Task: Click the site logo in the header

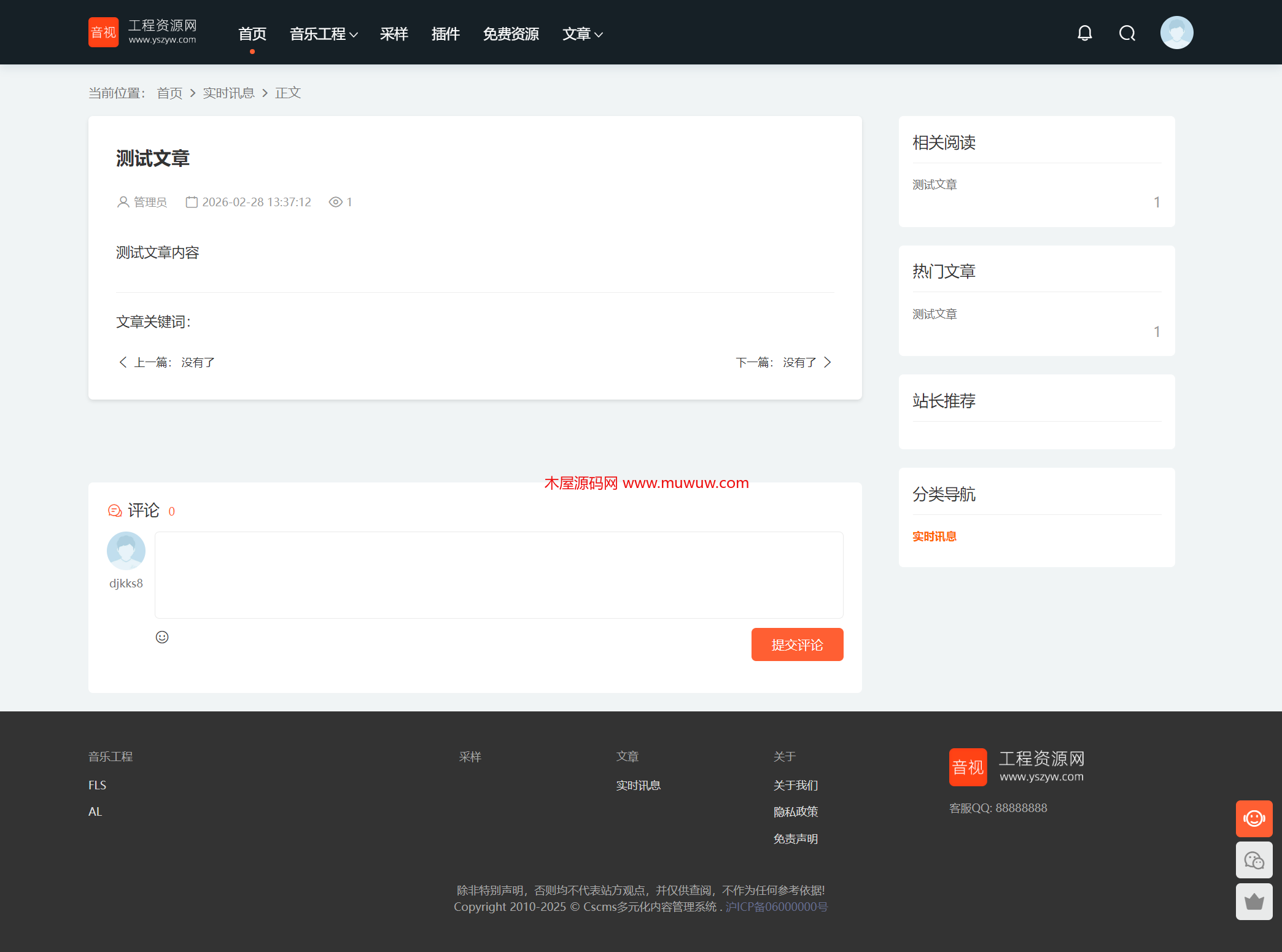Action: tap(142, 32)
